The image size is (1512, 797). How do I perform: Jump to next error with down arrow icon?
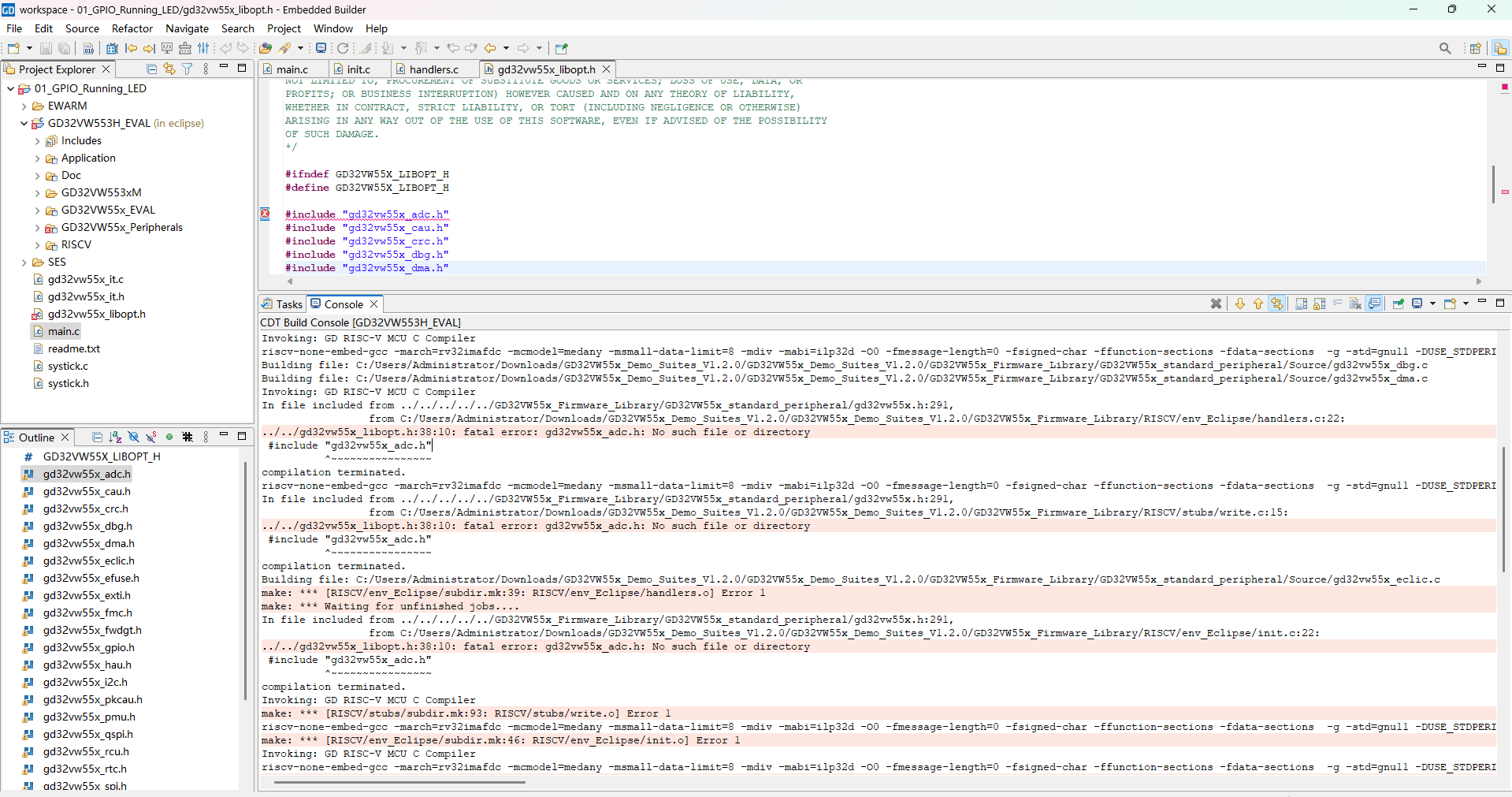click(1239, 304)
